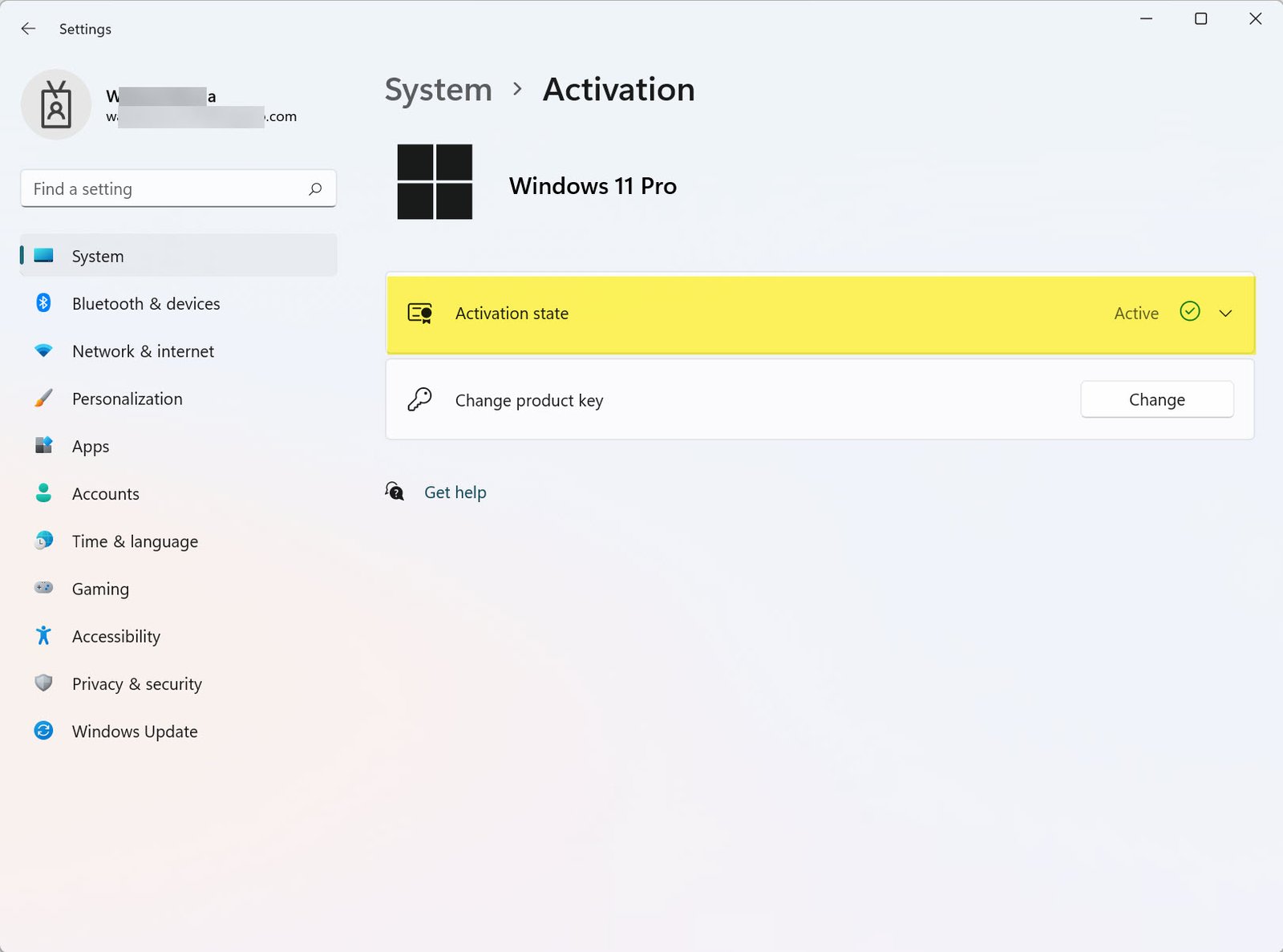Go back with the back arrow
1283x952 pixels.
[28, 29]
